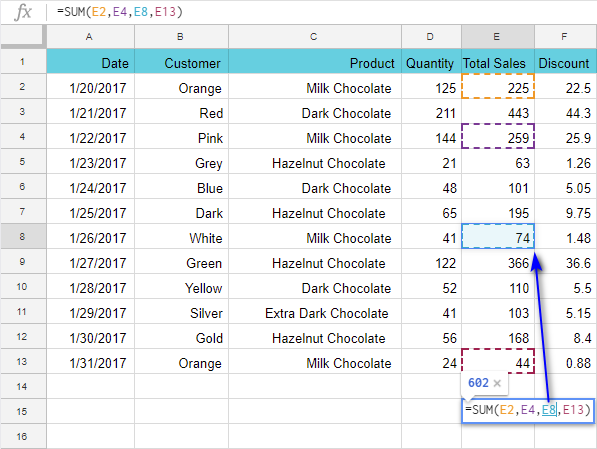Click the fx formula icon

(x=23, y=12)
